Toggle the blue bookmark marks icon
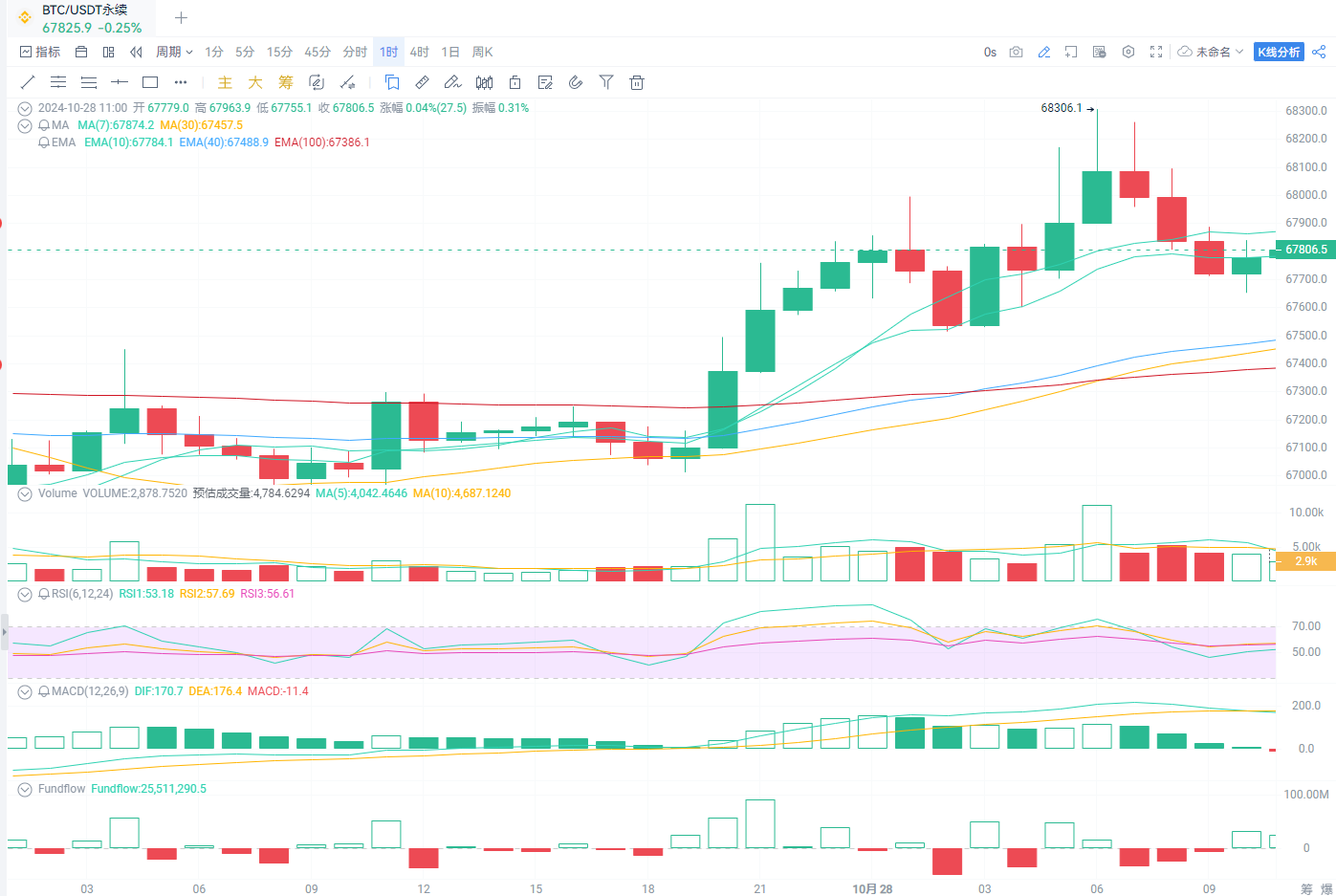 point(392,82)
